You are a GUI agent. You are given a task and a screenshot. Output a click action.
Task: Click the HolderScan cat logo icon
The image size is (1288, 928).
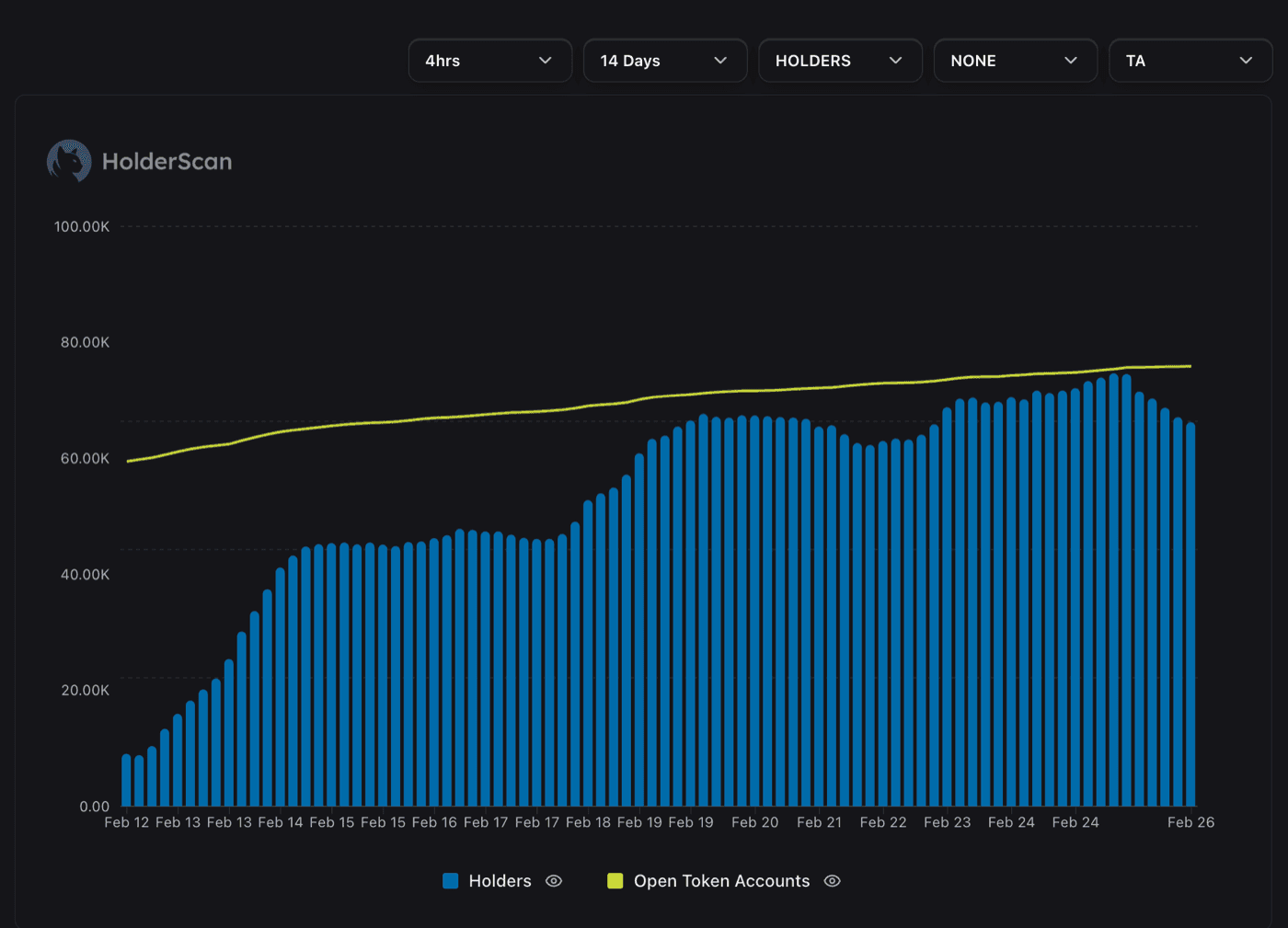(x=68, y=160)
